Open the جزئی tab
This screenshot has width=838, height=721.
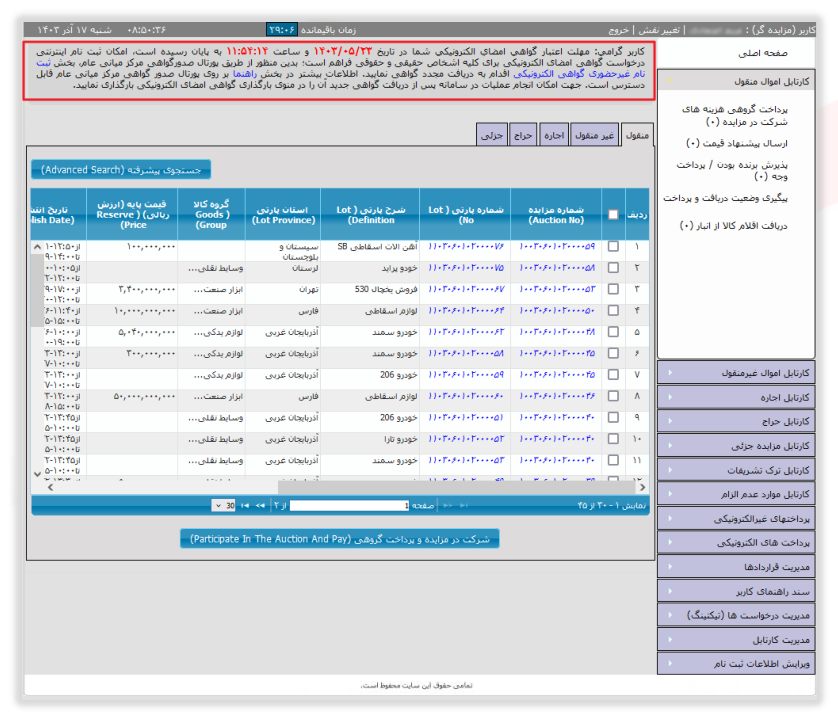pyautogui.click(x=492, y=135)
